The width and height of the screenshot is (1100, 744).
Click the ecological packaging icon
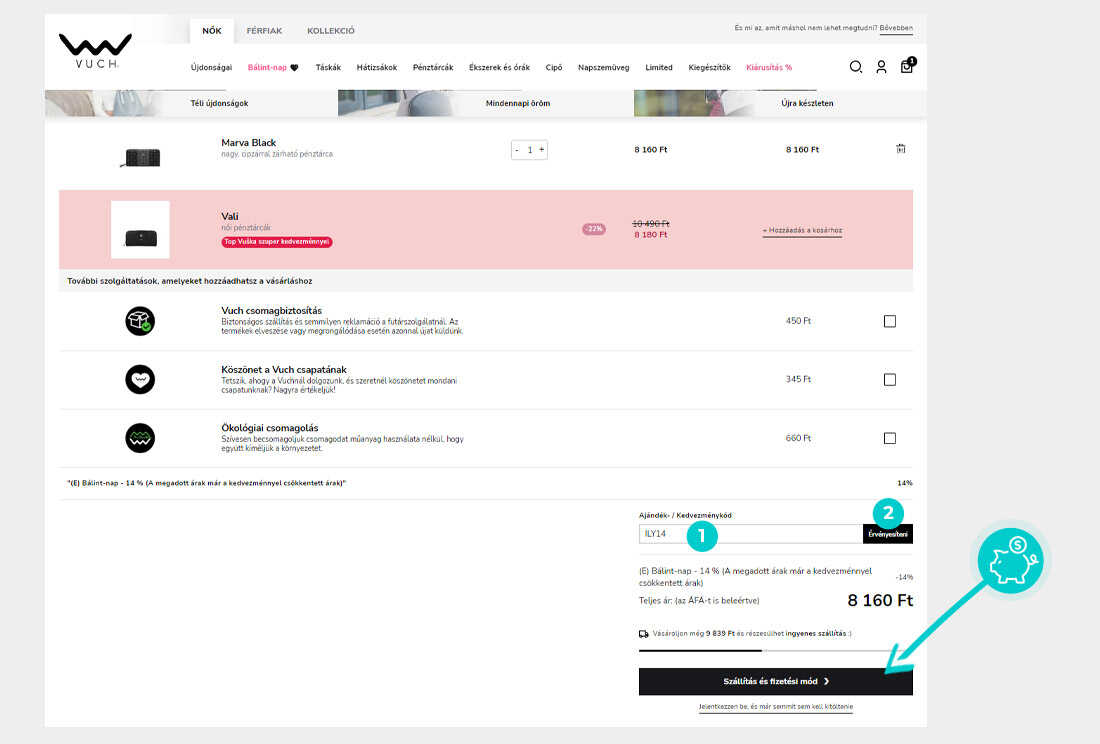pos(140,438)
